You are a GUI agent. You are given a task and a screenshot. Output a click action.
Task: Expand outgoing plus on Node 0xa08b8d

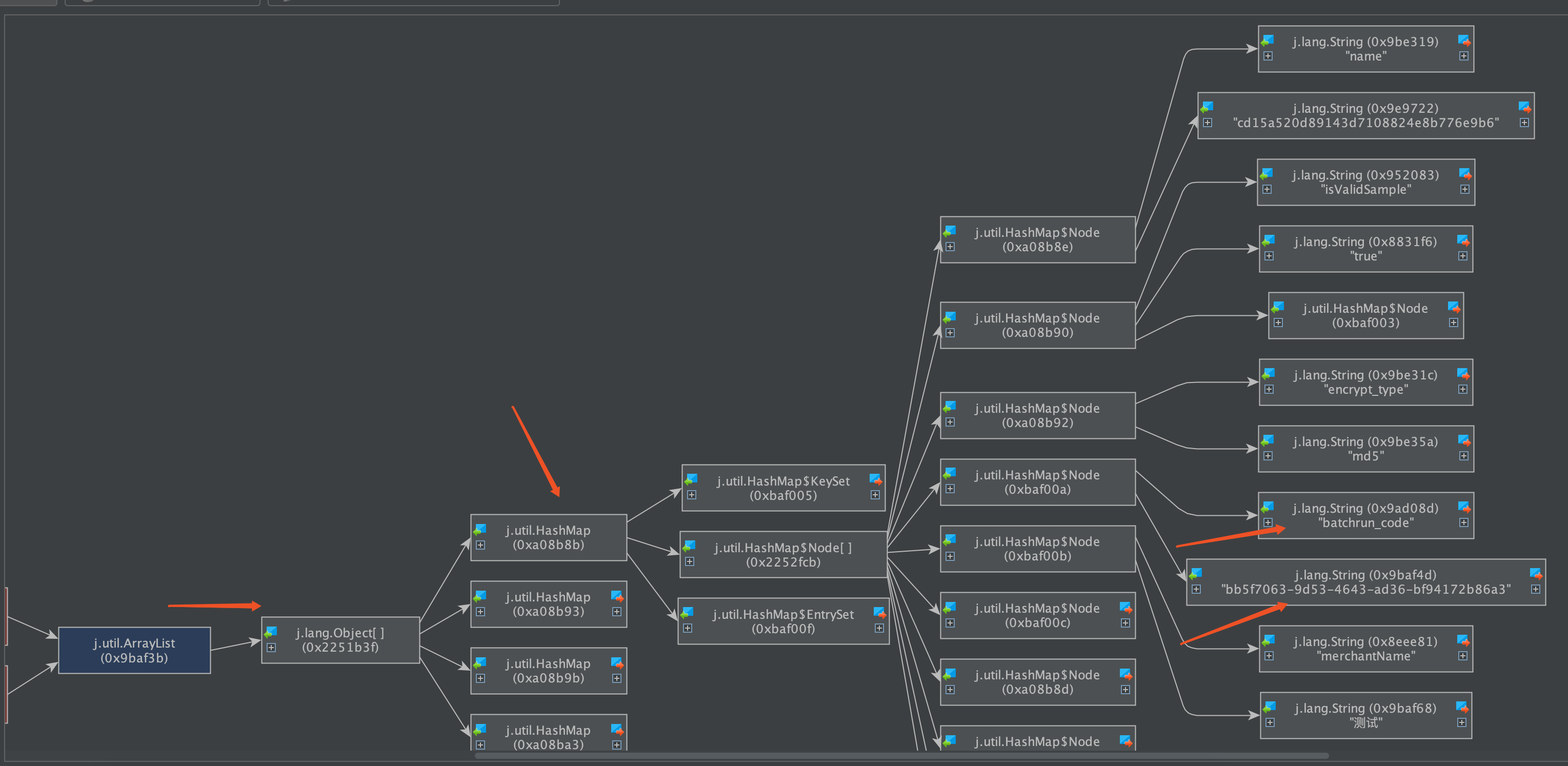tap(1125, 689)
